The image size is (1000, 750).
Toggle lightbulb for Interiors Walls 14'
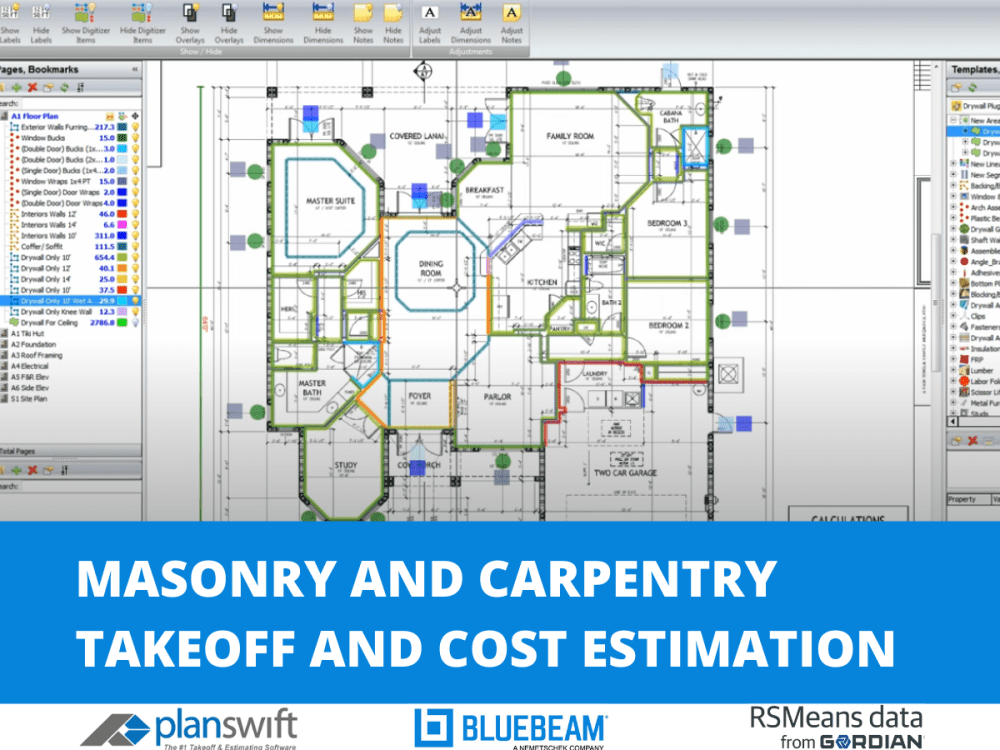(x=135, y=224)
